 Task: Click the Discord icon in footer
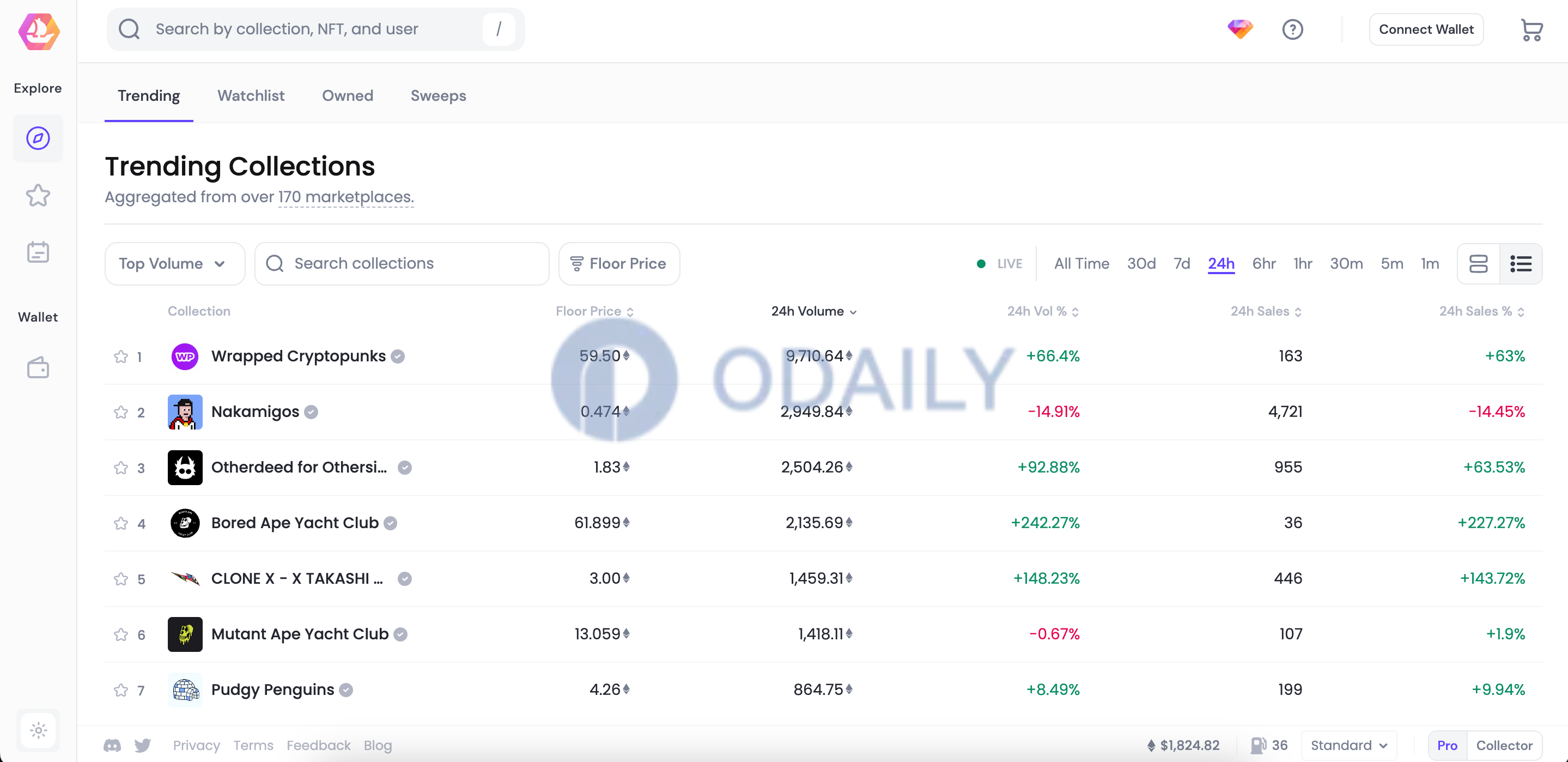click(112, 745)
